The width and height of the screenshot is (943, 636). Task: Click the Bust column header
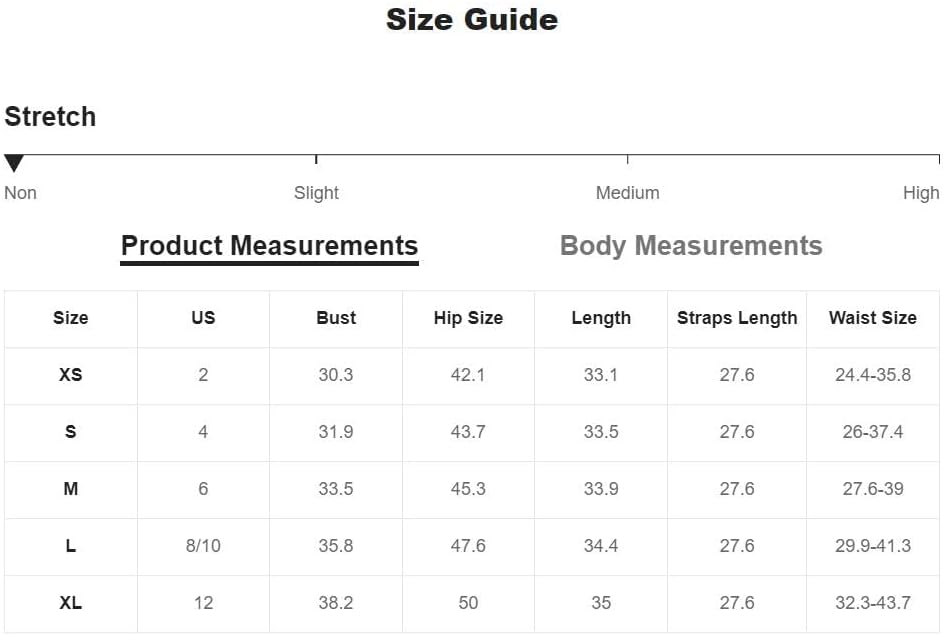coord(336,317)
